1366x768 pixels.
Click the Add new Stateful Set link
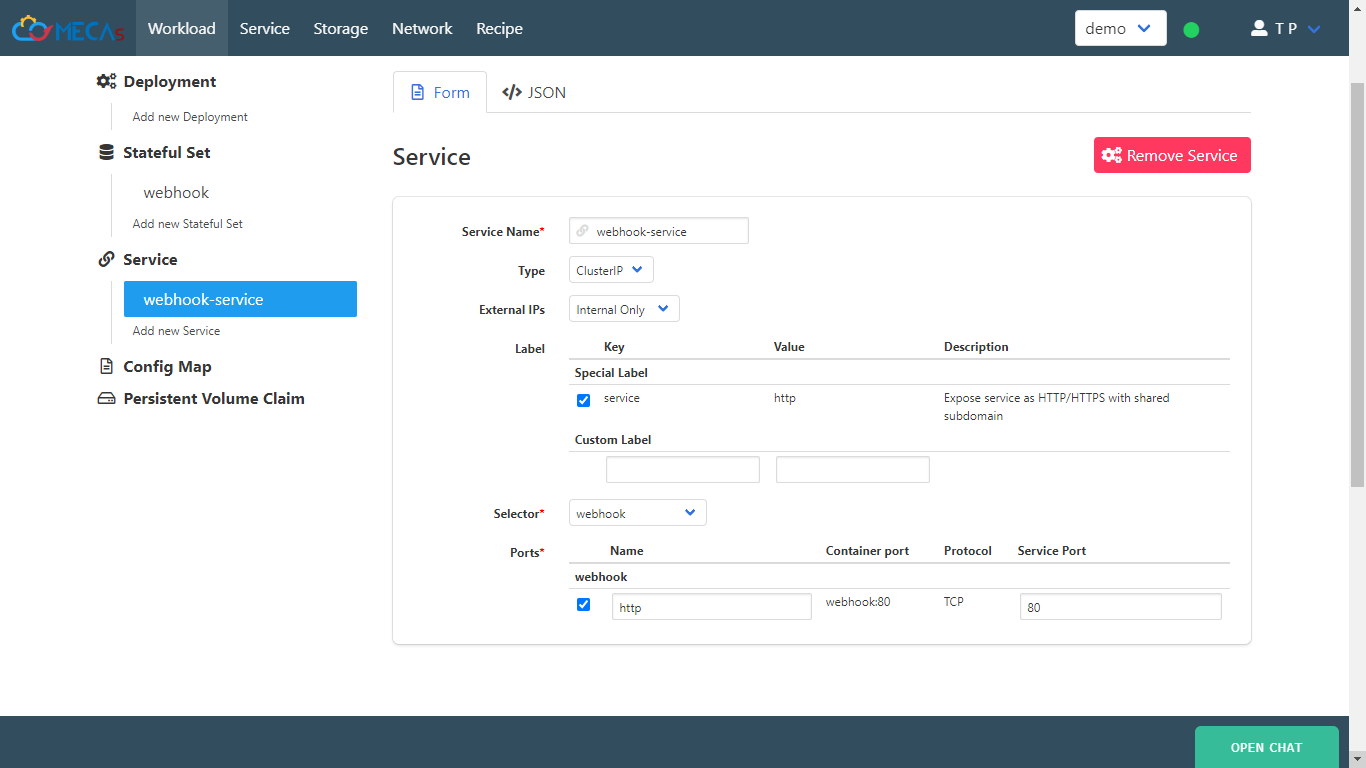pos(188,224)
